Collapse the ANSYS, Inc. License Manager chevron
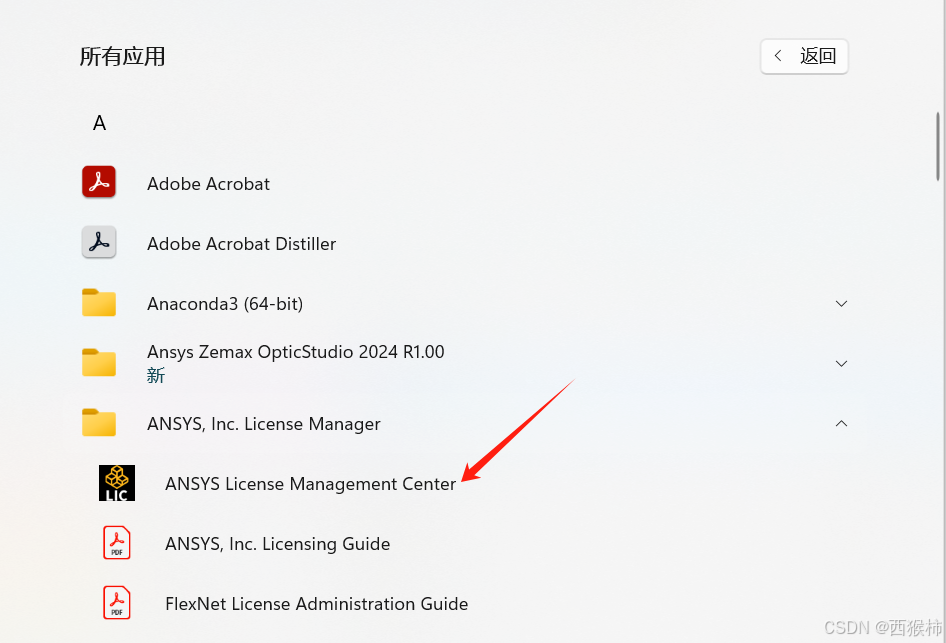 [842, 423]
